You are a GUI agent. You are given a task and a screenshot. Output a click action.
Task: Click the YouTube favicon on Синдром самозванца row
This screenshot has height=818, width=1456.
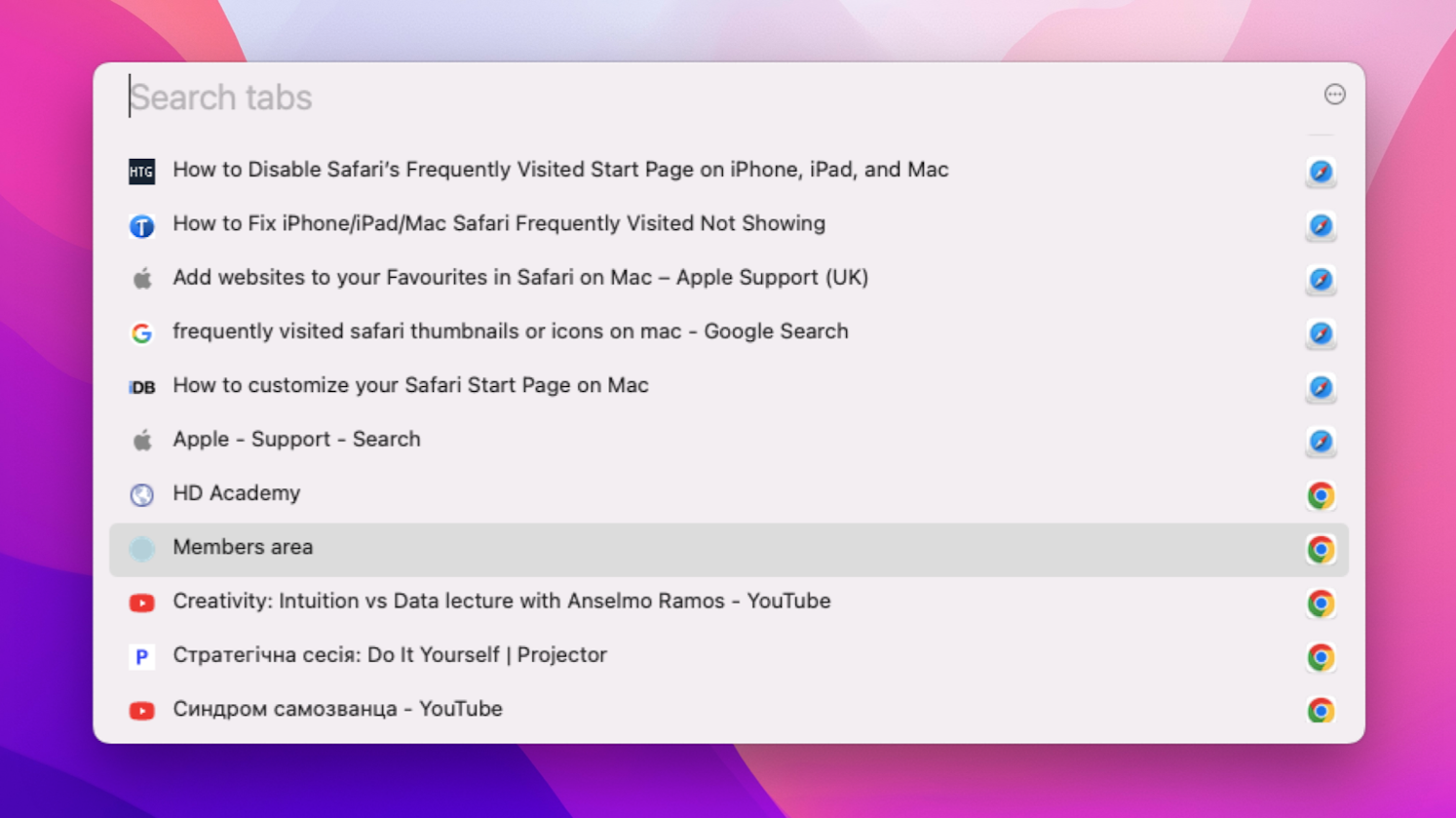tap(142, 711)
